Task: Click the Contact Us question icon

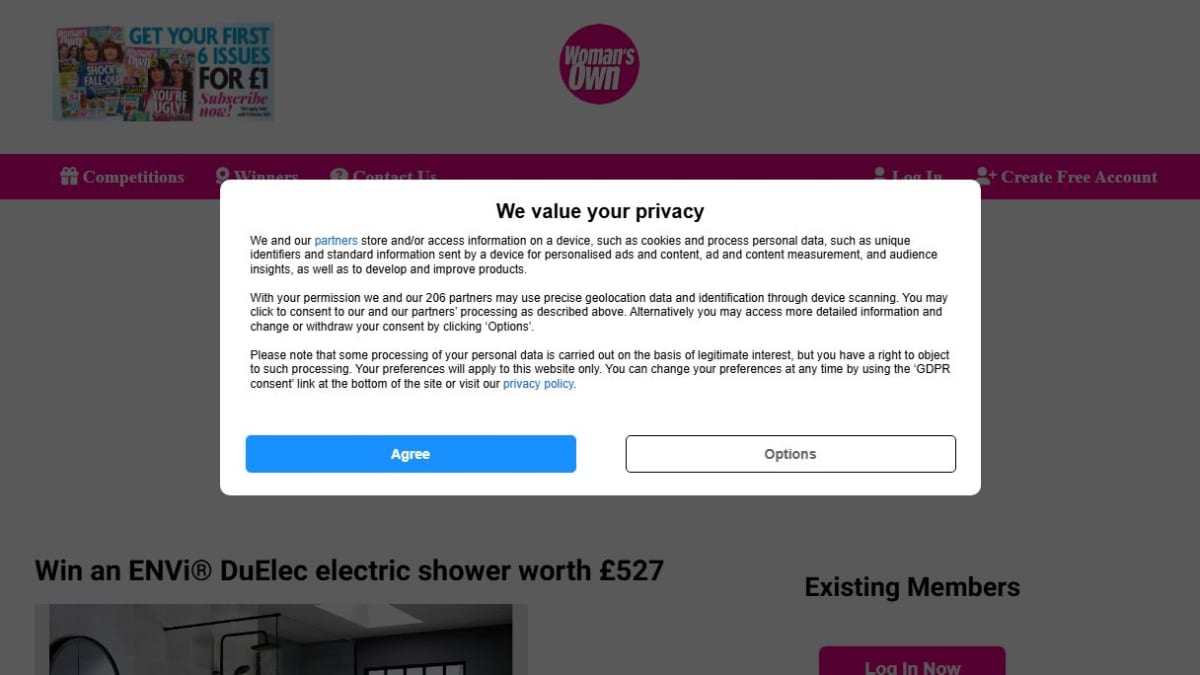Action: (x=339, y=176)
